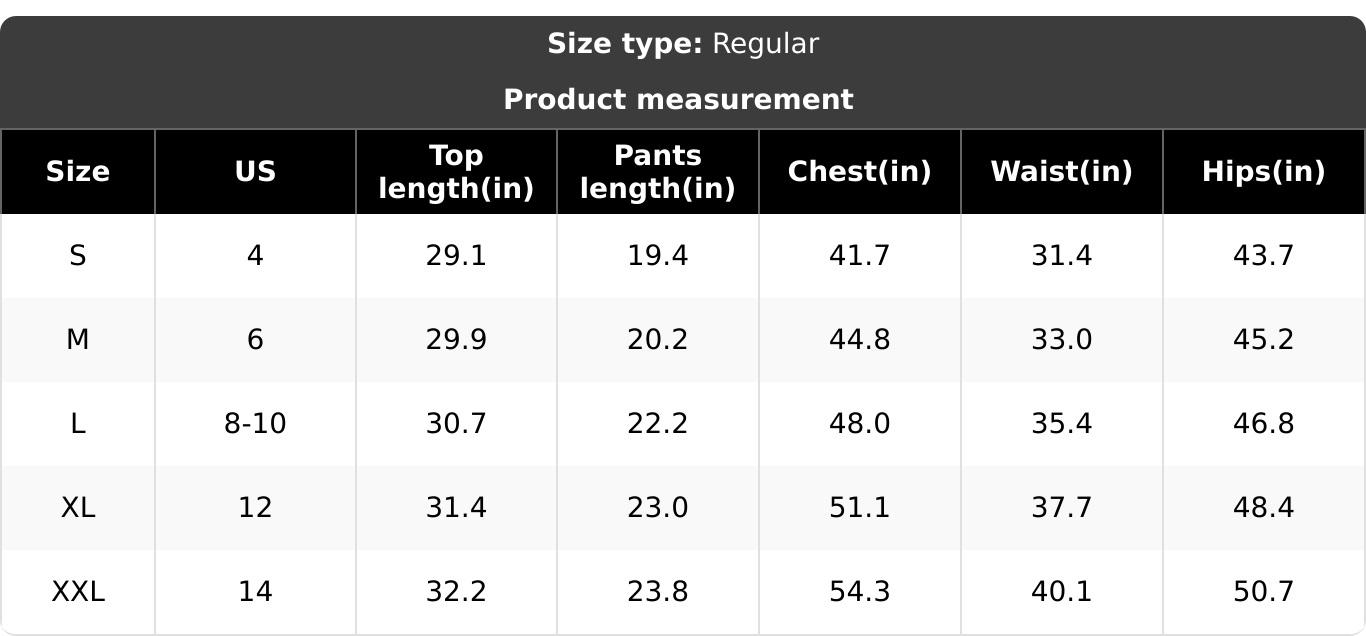Click the 22.2 pants length cell

pos(658,424)
